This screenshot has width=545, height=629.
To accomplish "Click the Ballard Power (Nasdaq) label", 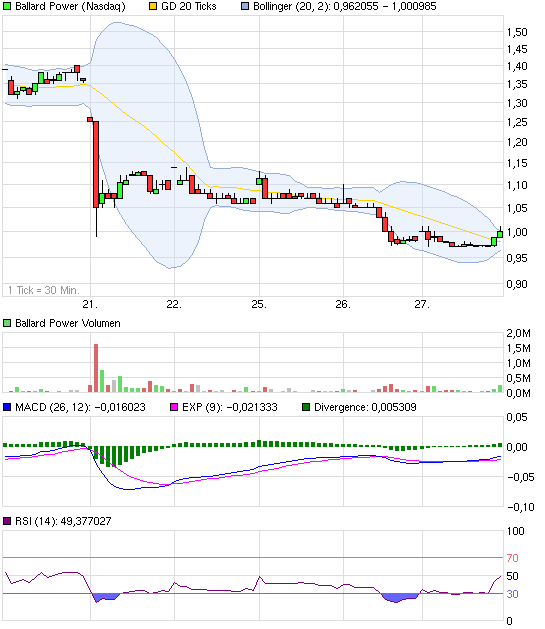I will [70, 6].
